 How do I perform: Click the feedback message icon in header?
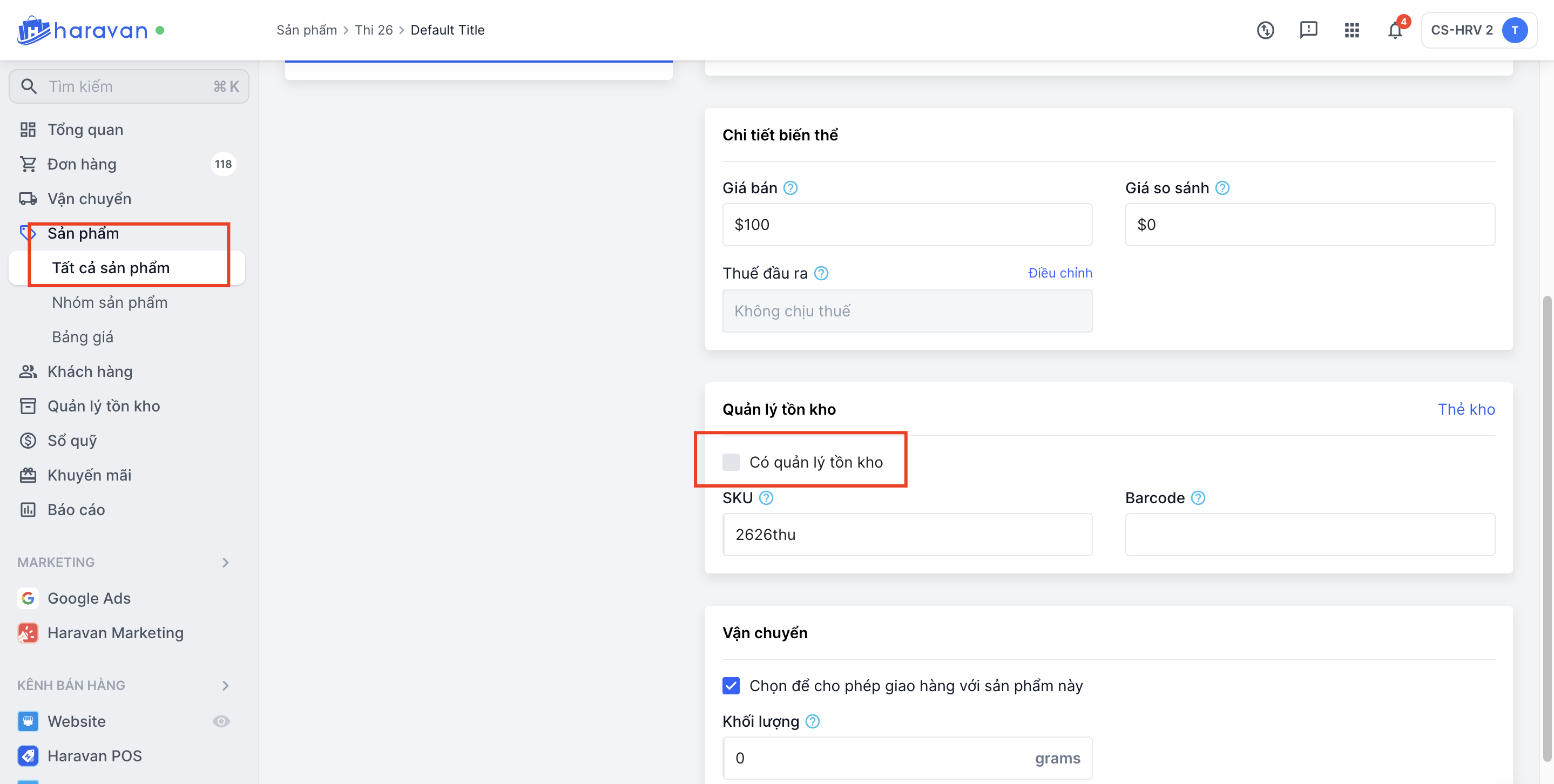point(1308,30)
